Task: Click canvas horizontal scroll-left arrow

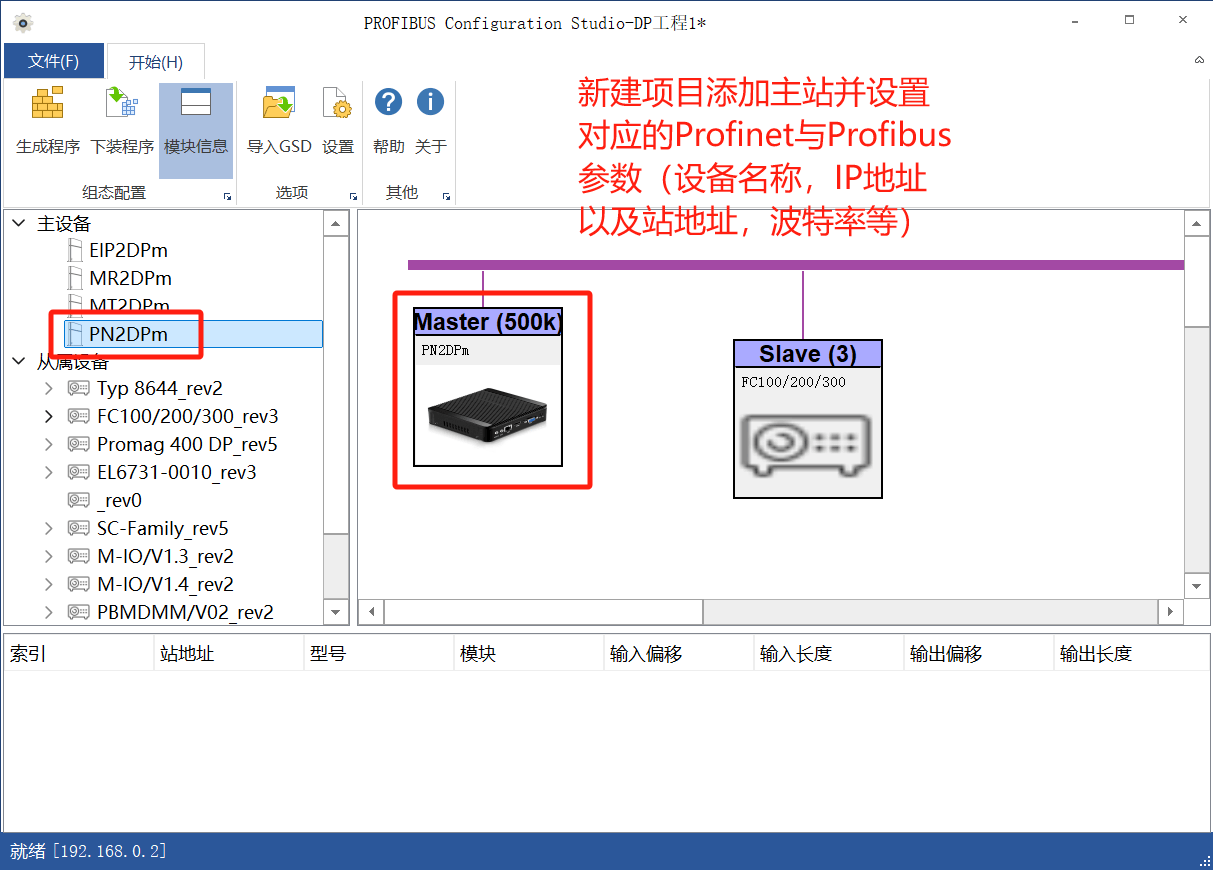Action: coord(371,611)
